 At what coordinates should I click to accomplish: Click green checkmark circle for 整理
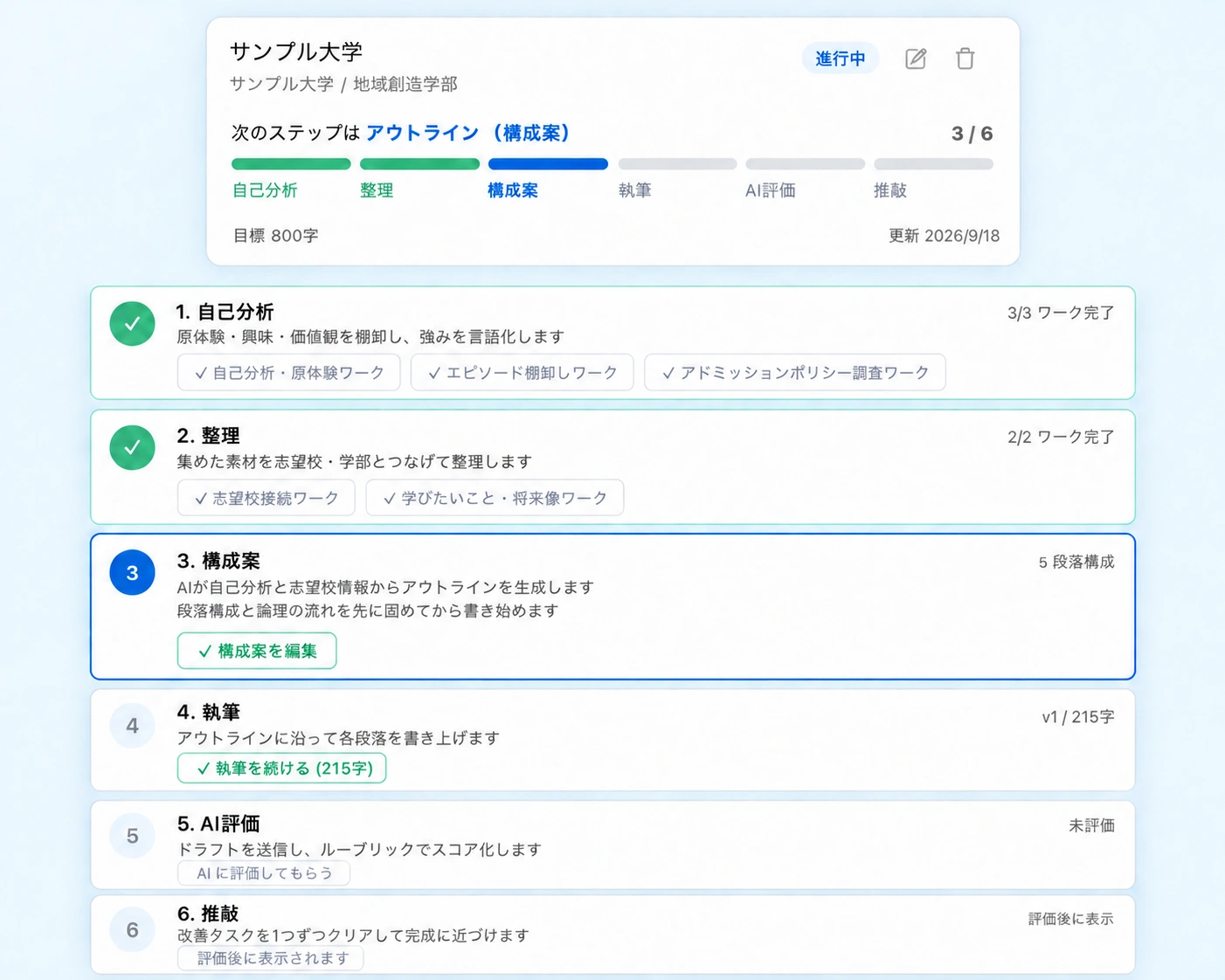click(x=132, y=447)
